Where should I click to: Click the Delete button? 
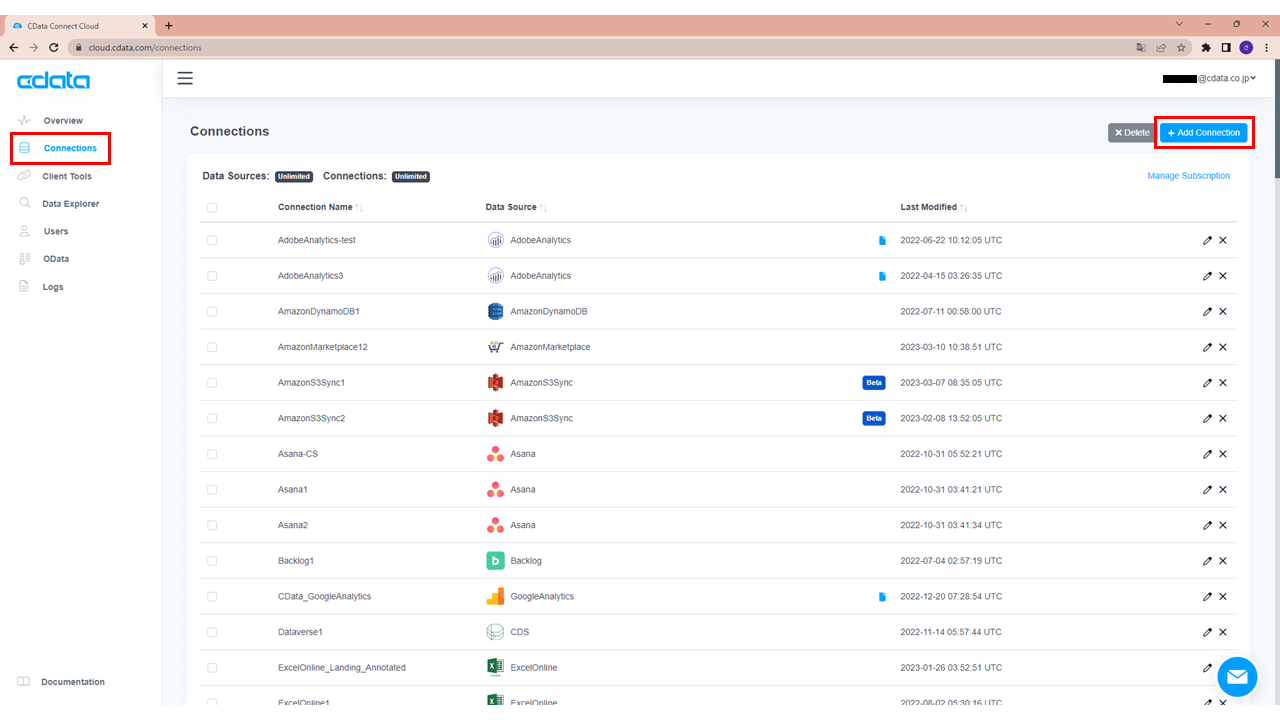pos(1132,133)
